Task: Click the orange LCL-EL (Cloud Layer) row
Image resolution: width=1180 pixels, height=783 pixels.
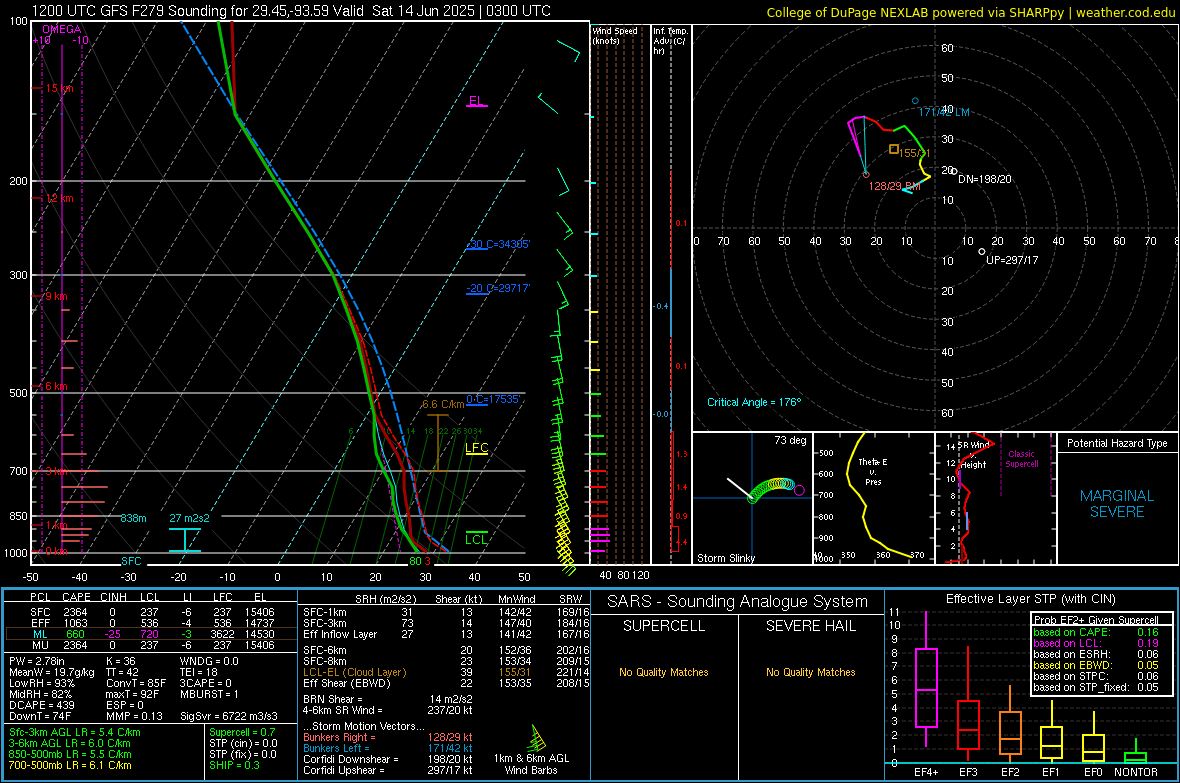Action: [447, 672]
